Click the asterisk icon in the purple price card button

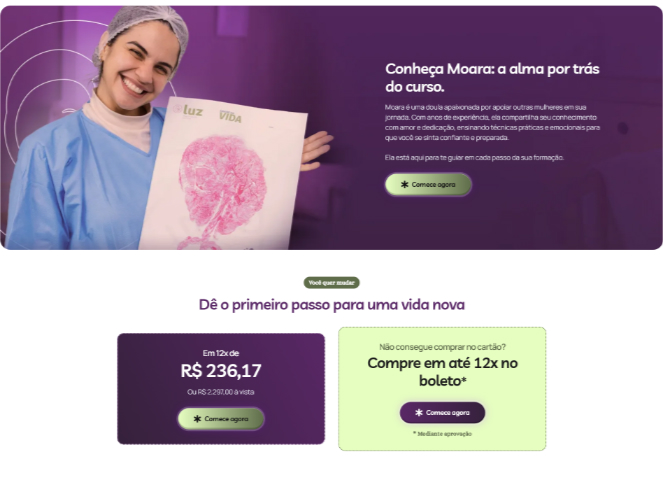pos(197,419)
